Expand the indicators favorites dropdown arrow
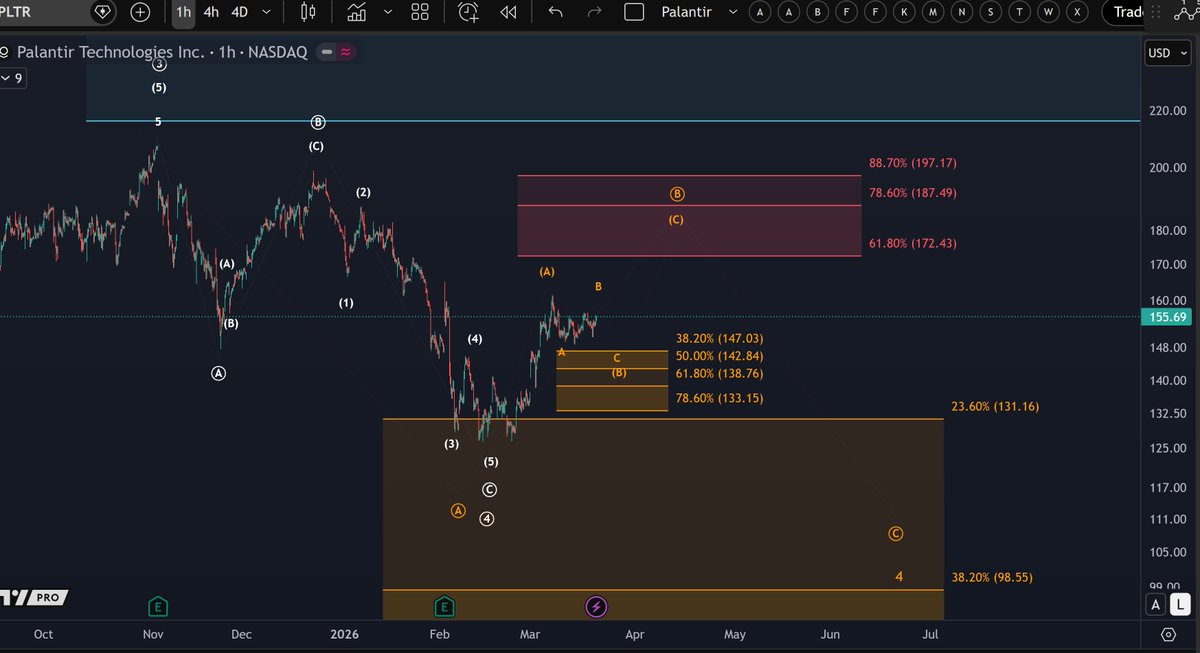Viewport: 1200px width, 653px height. click(388, 12)
